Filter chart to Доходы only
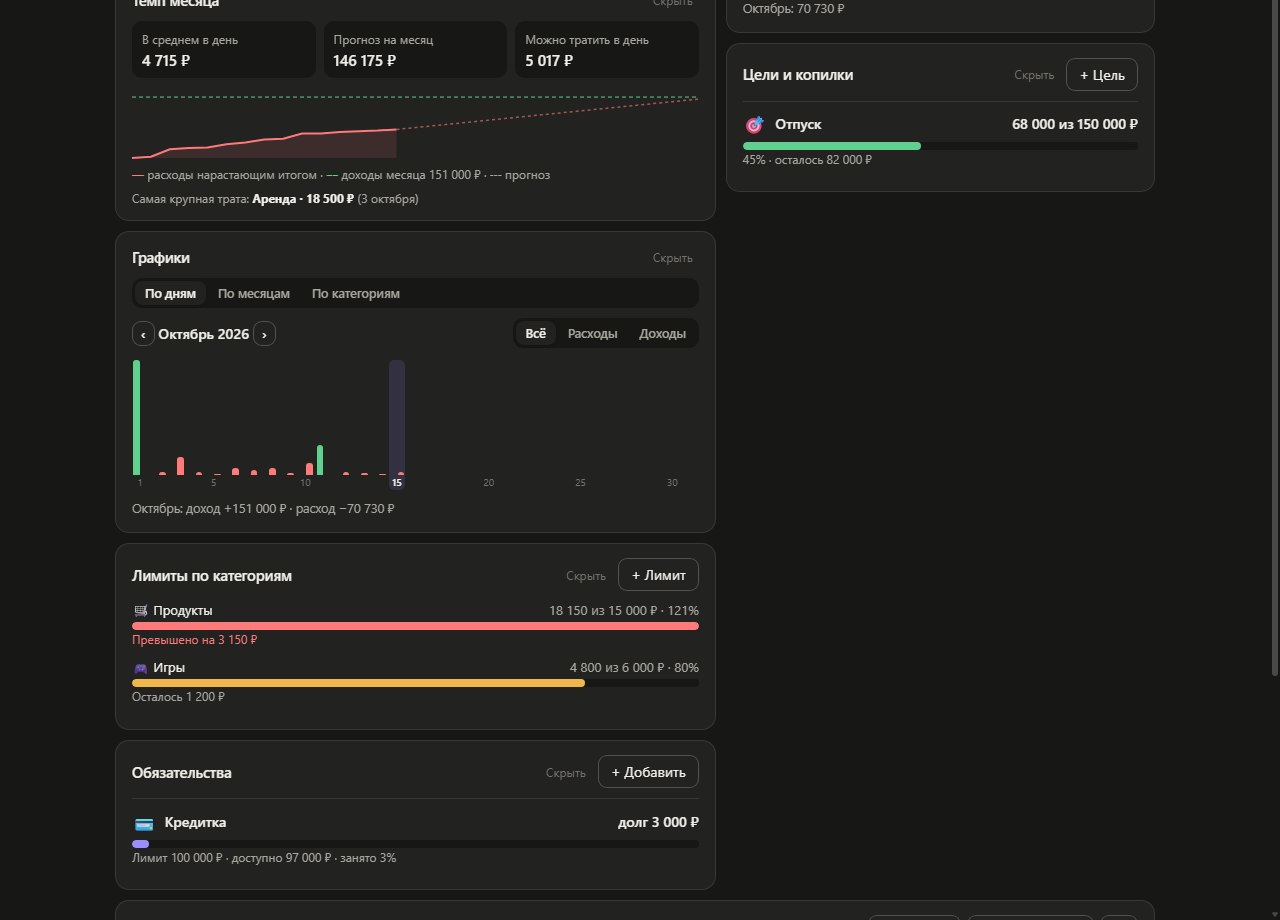The width and height of the screenshot is (1280, 920). (663, 334)
